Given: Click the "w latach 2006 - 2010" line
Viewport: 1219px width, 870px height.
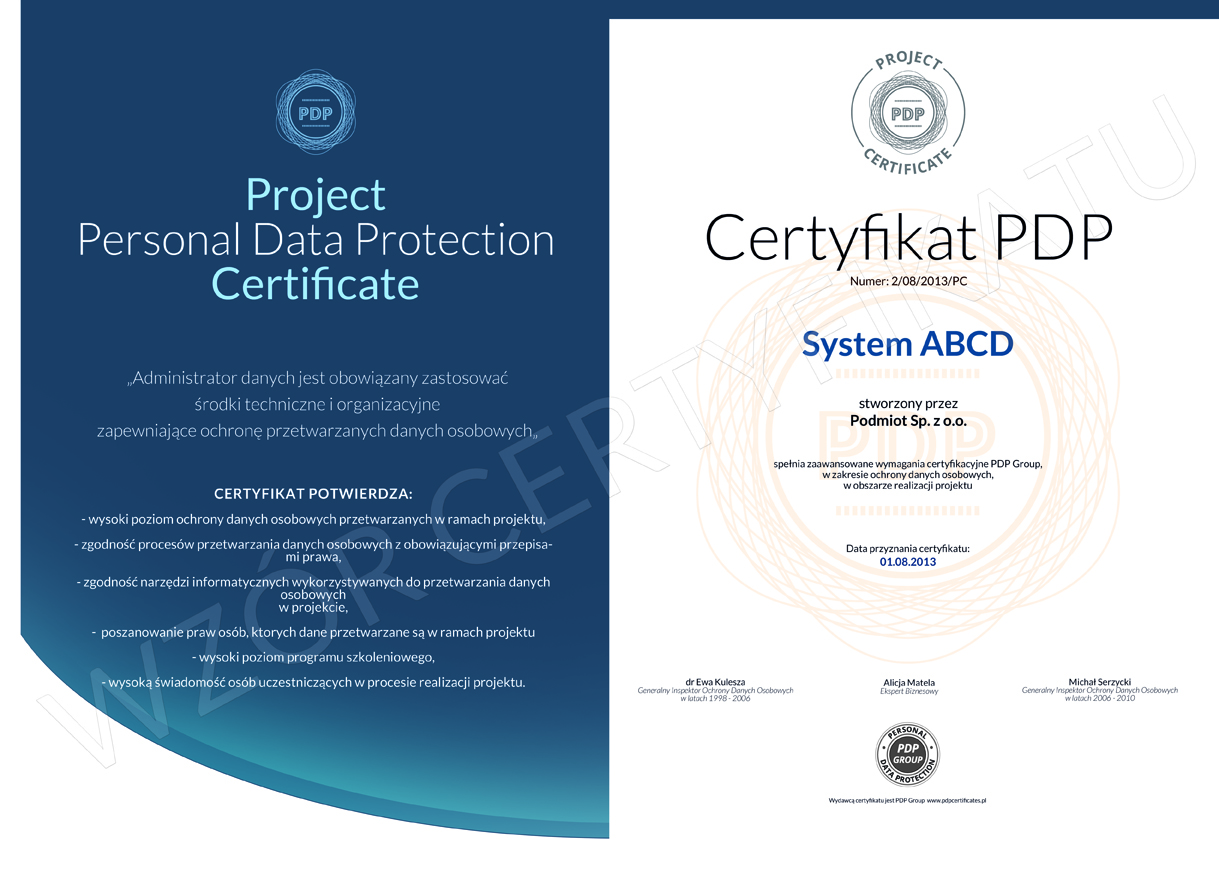Looking at the screenshot, I should pyautogui.click(x=1100, y=698).
